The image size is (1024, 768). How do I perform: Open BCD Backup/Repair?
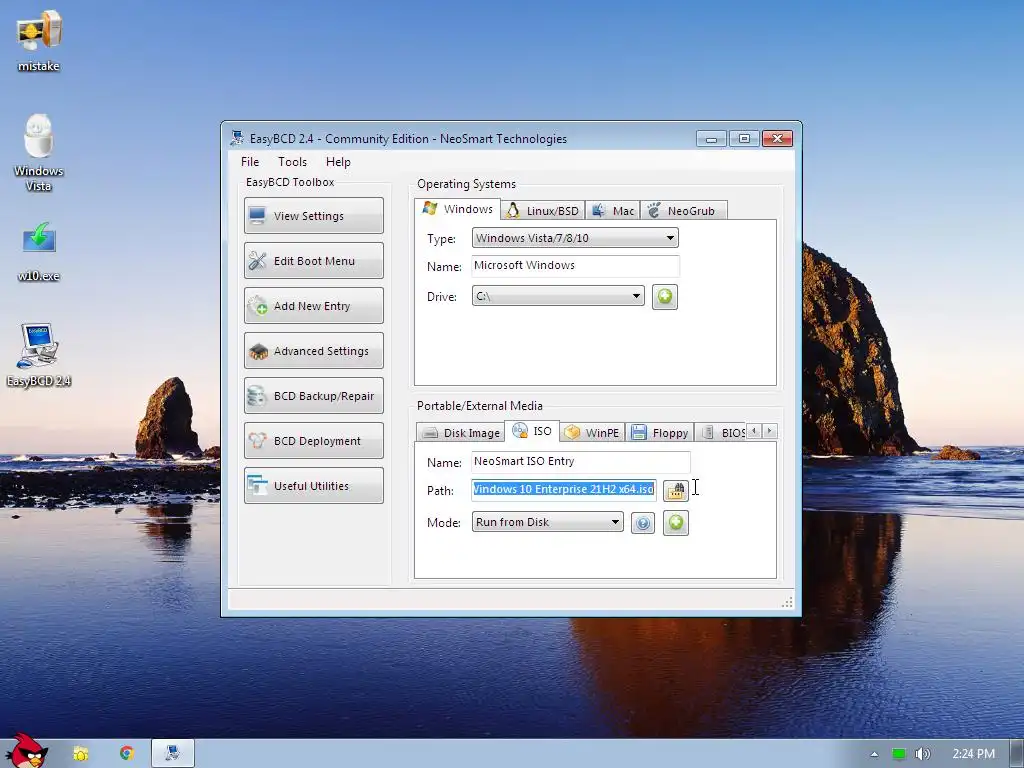click(x=313, y=396)
